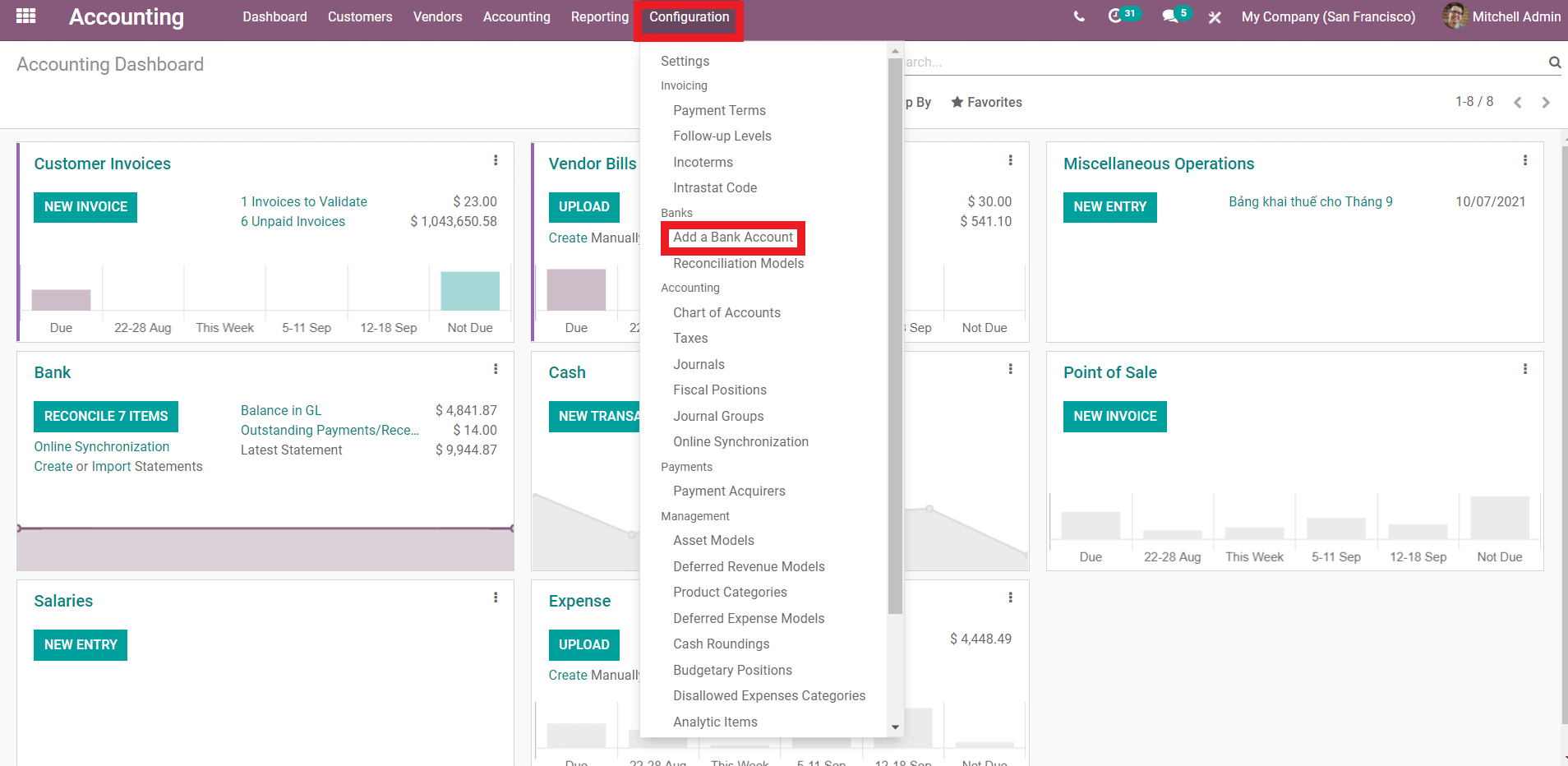Open the Accounting top menu
Image resolution: width=1568 pixels, height=766 pixels.
click(516, 16)
